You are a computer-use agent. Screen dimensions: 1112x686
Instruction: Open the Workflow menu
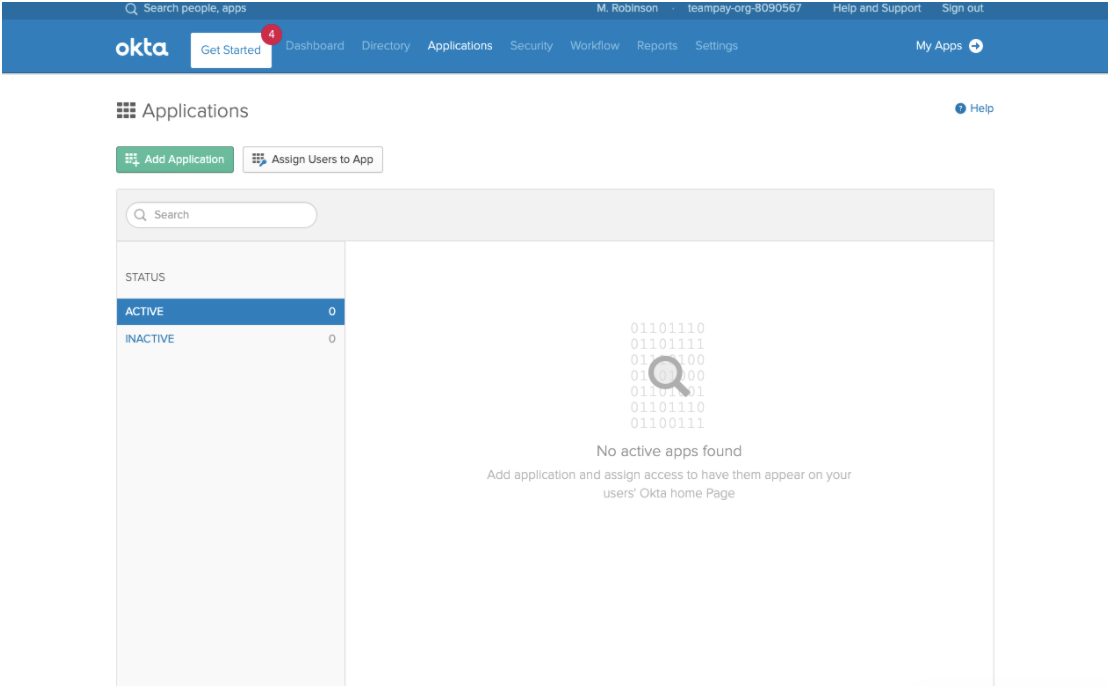tap(594, 46)
